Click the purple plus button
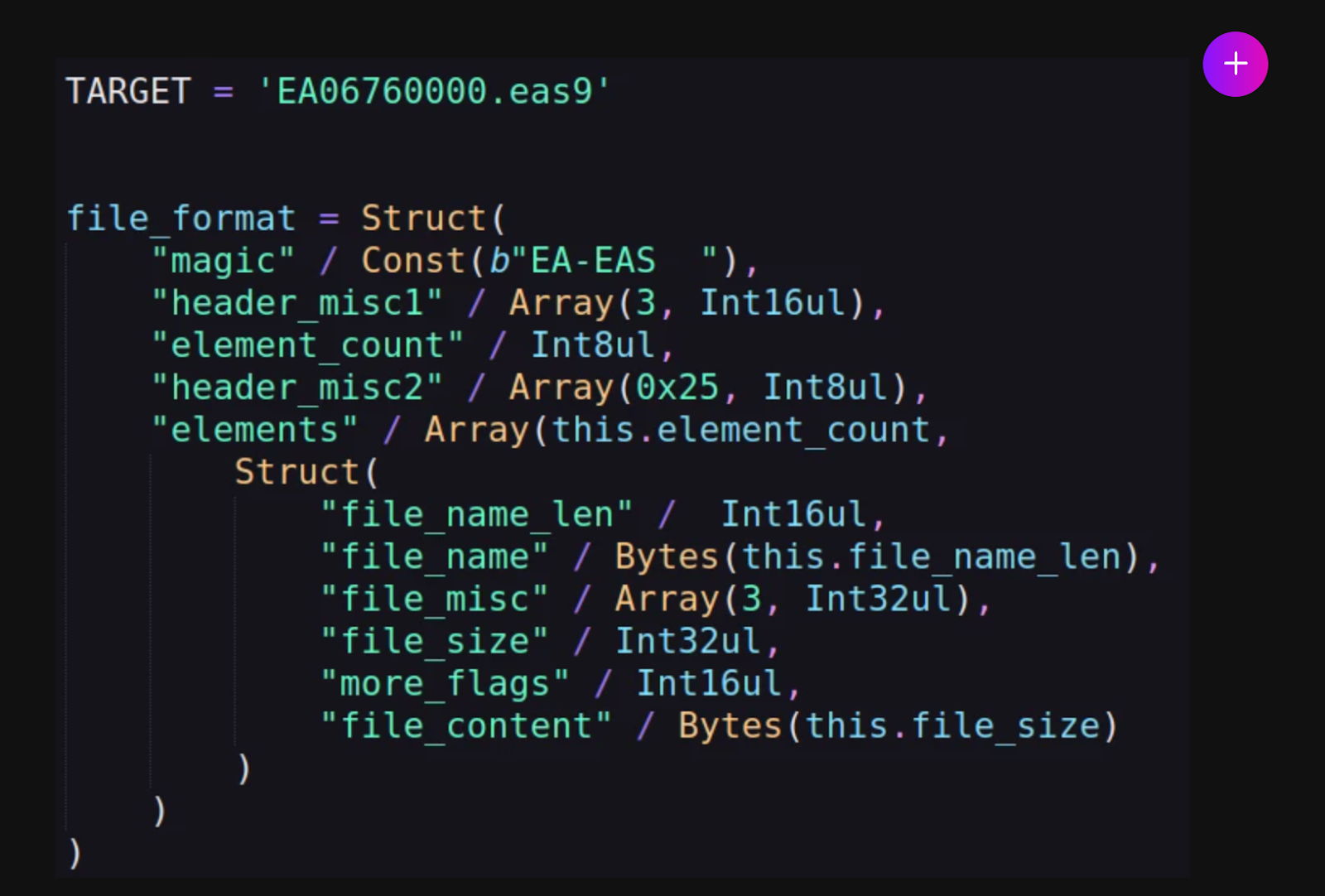This screenshot has width=1325, height=896. tap(1235, 65)
